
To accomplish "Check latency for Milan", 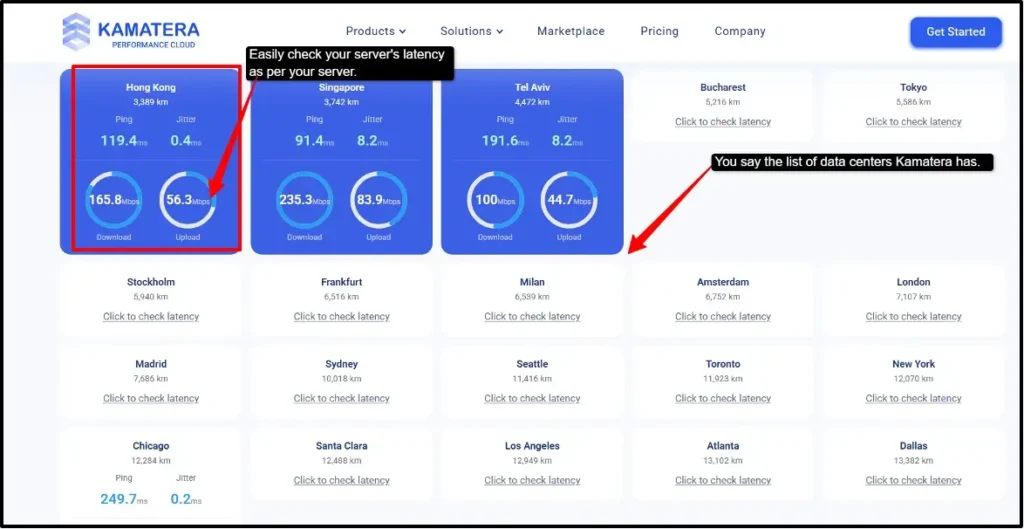I will pyautogui.click(x=532, y=316).
